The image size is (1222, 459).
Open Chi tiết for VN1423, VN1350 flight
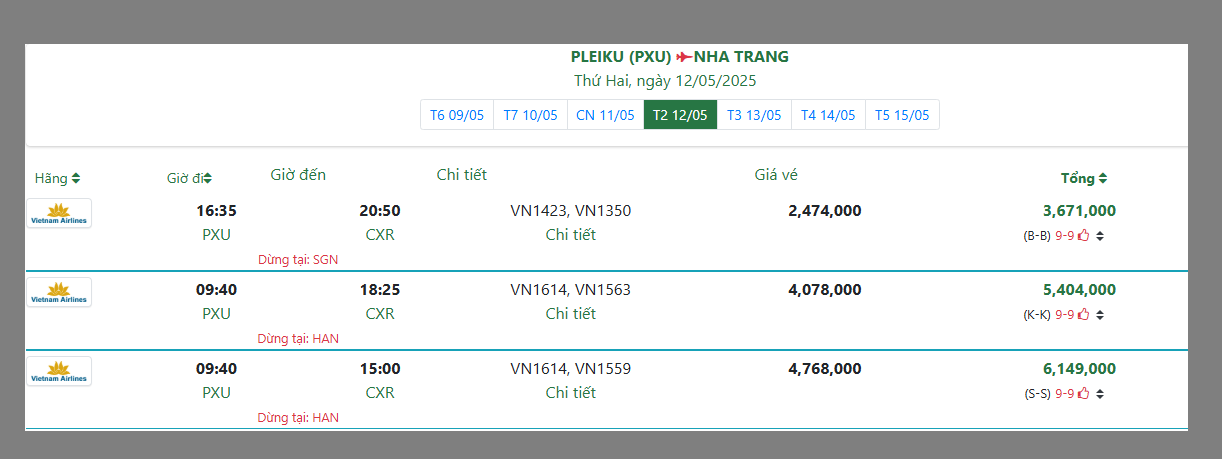[570, 235]
